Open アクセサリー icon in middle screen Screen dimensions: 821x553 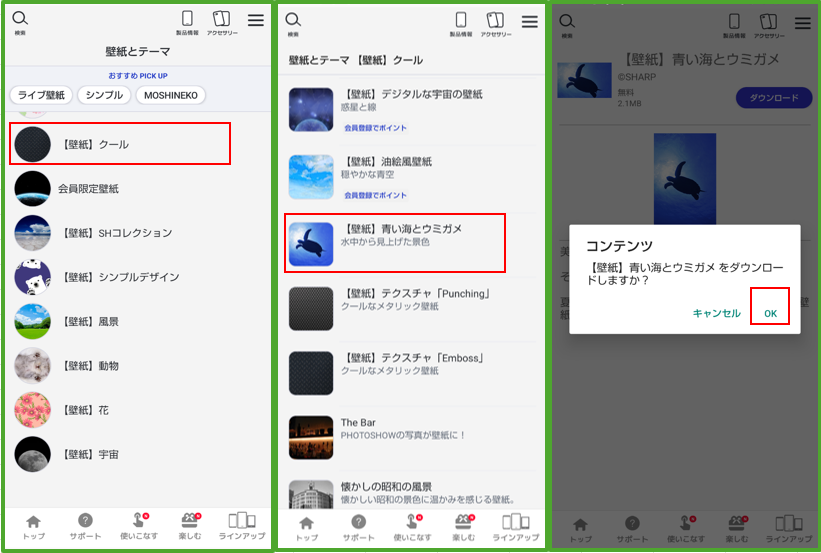pos(496,25)
